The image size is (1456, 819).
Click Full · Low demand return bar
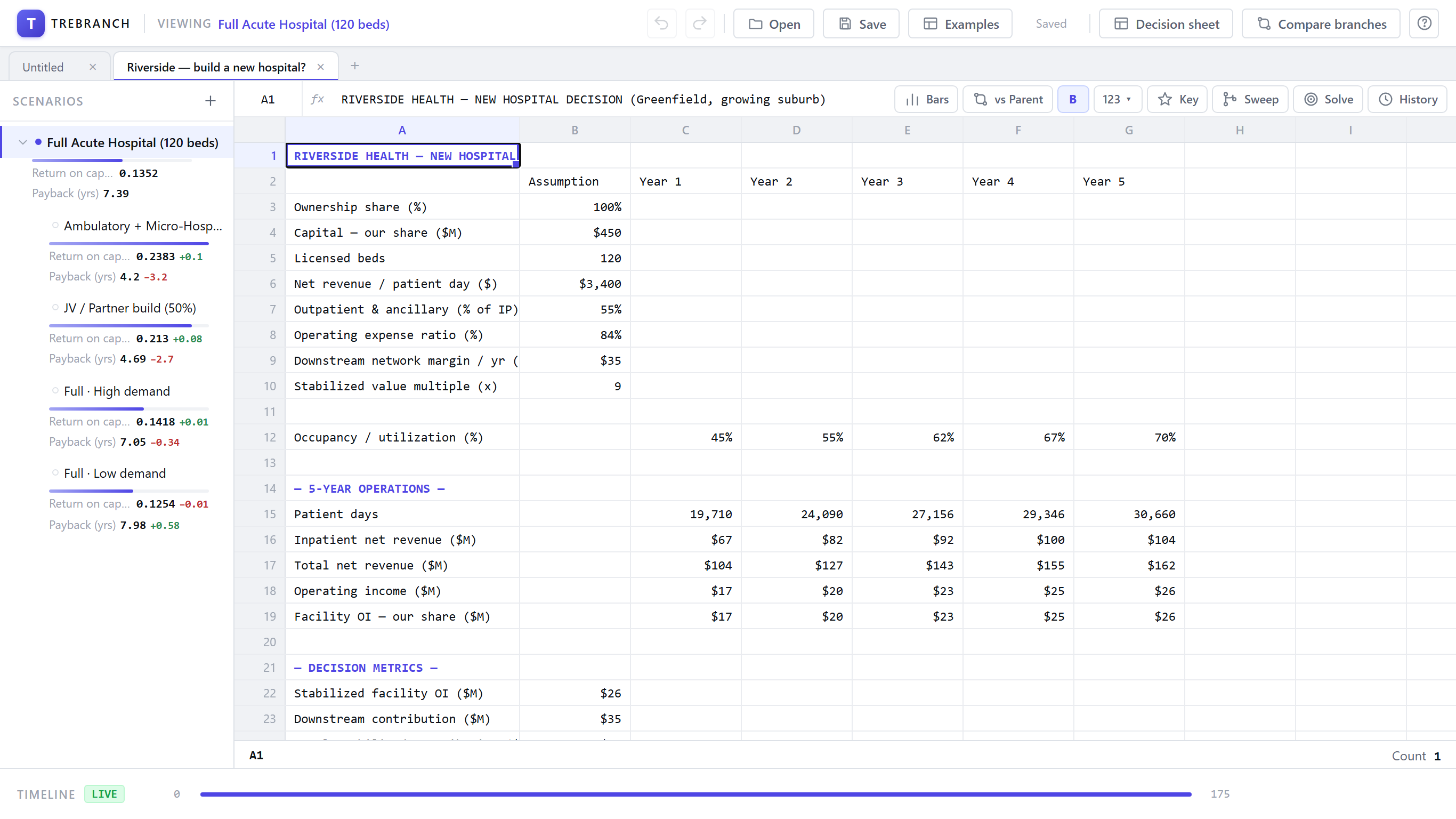coord(129,491)
